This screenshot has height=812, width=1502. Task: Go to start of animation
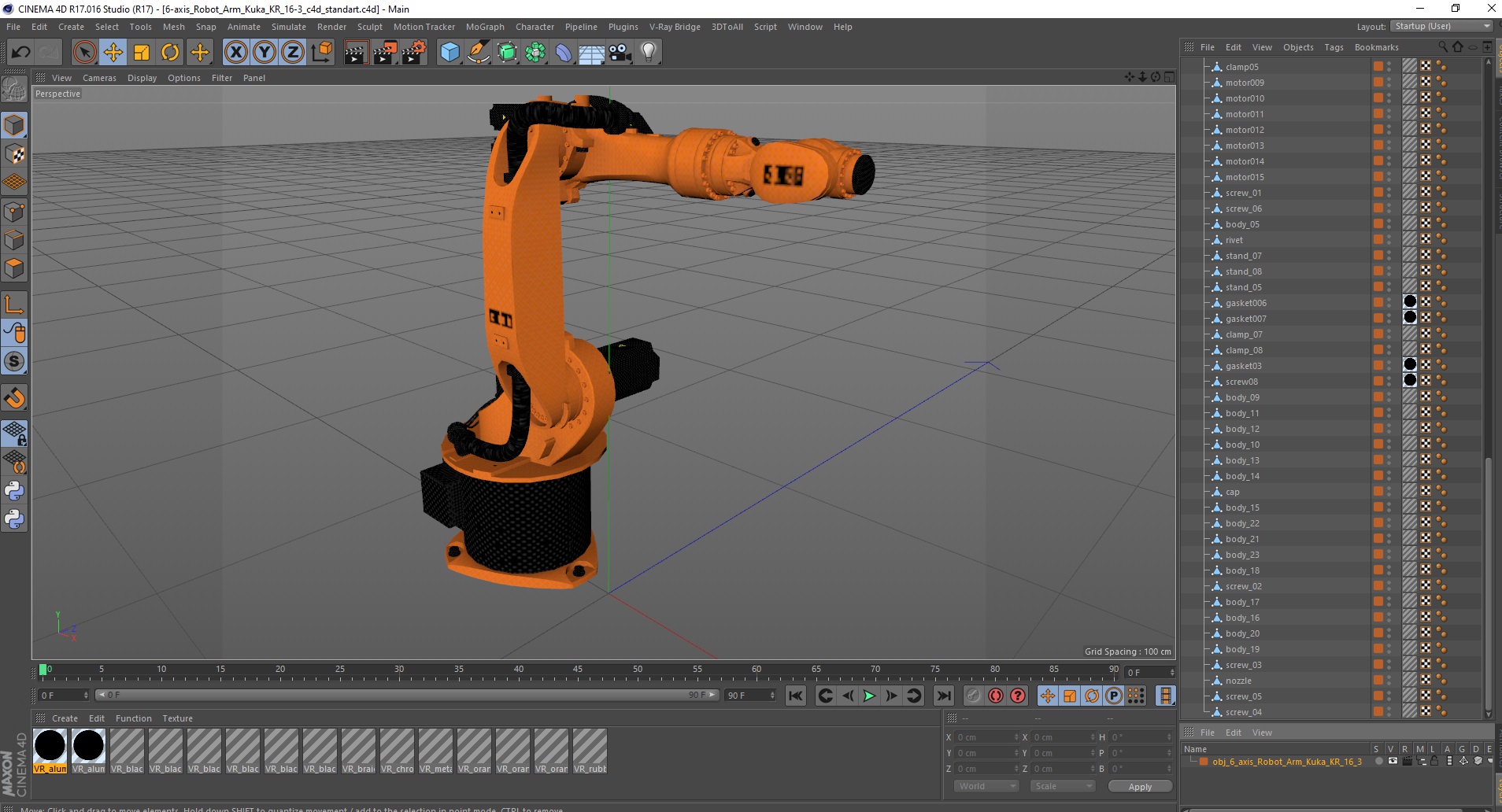[x=796, y=696]
